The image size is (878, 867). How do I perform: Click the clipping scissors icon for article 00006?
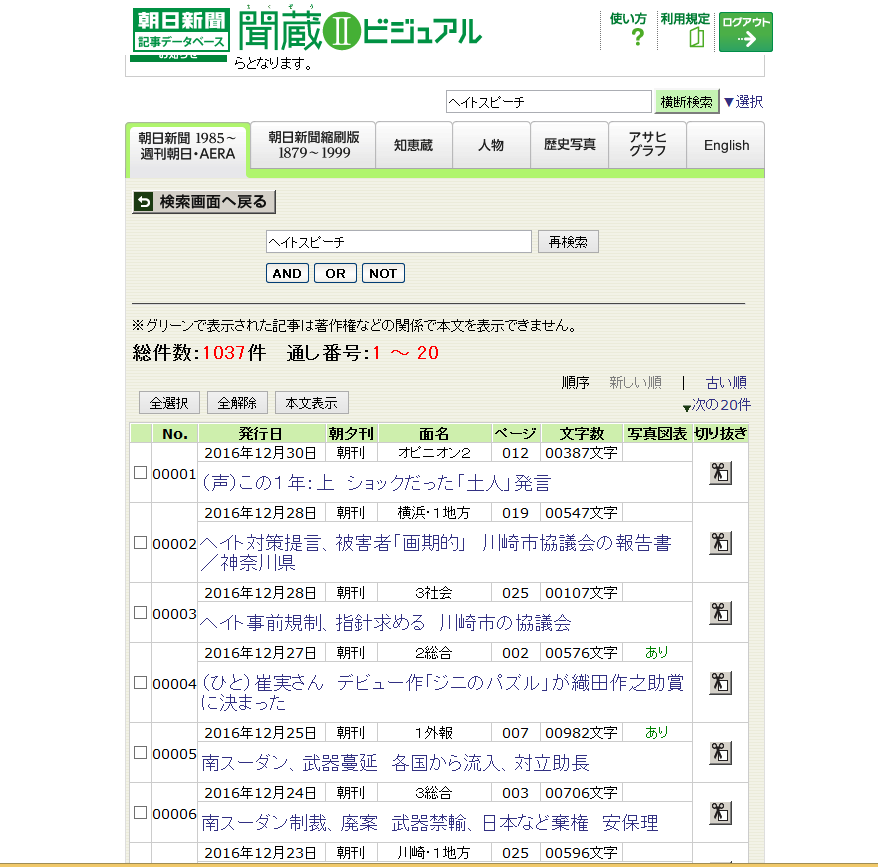point(720,813)
